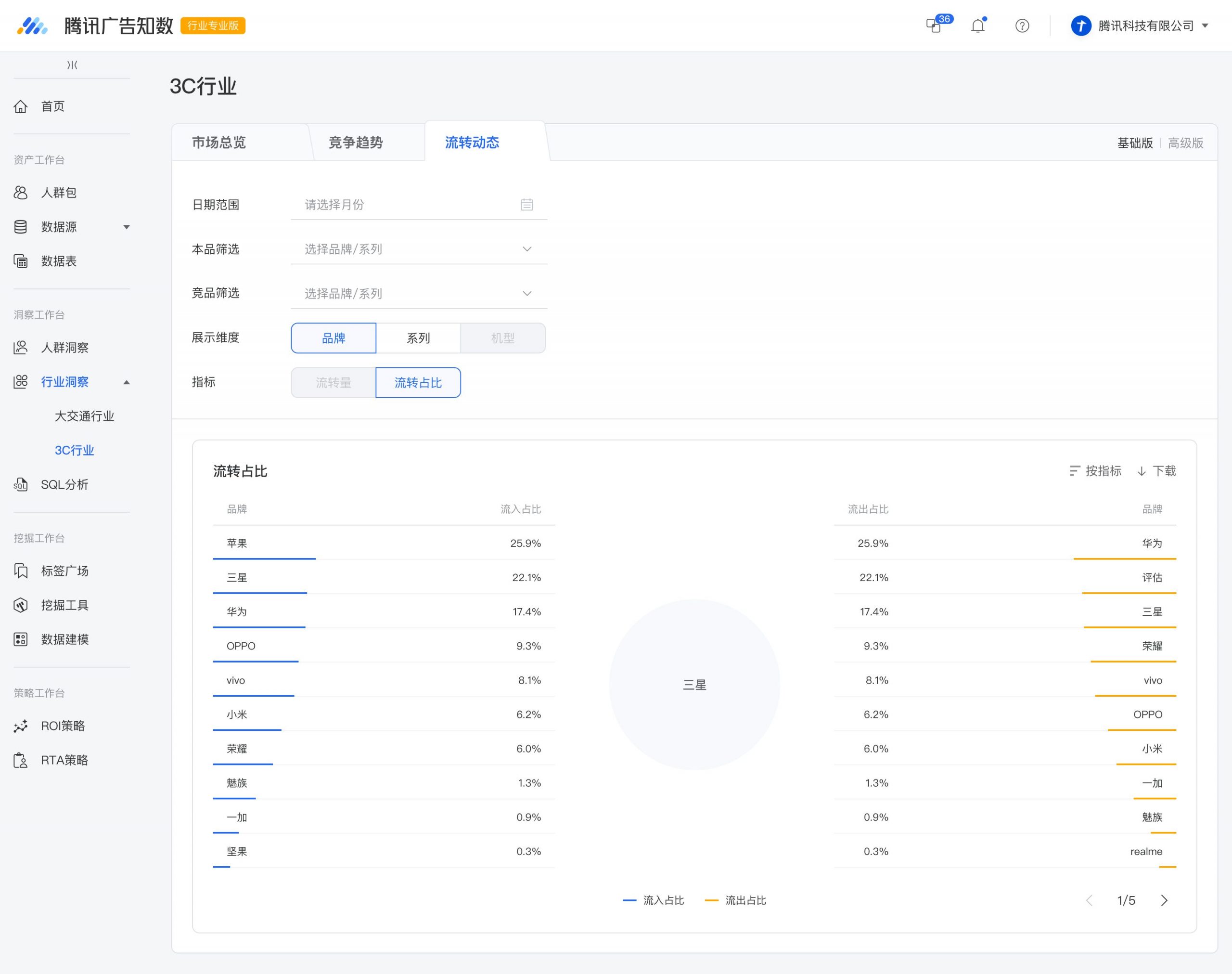
Task: Open the notification bell
Action: [978, 26]
